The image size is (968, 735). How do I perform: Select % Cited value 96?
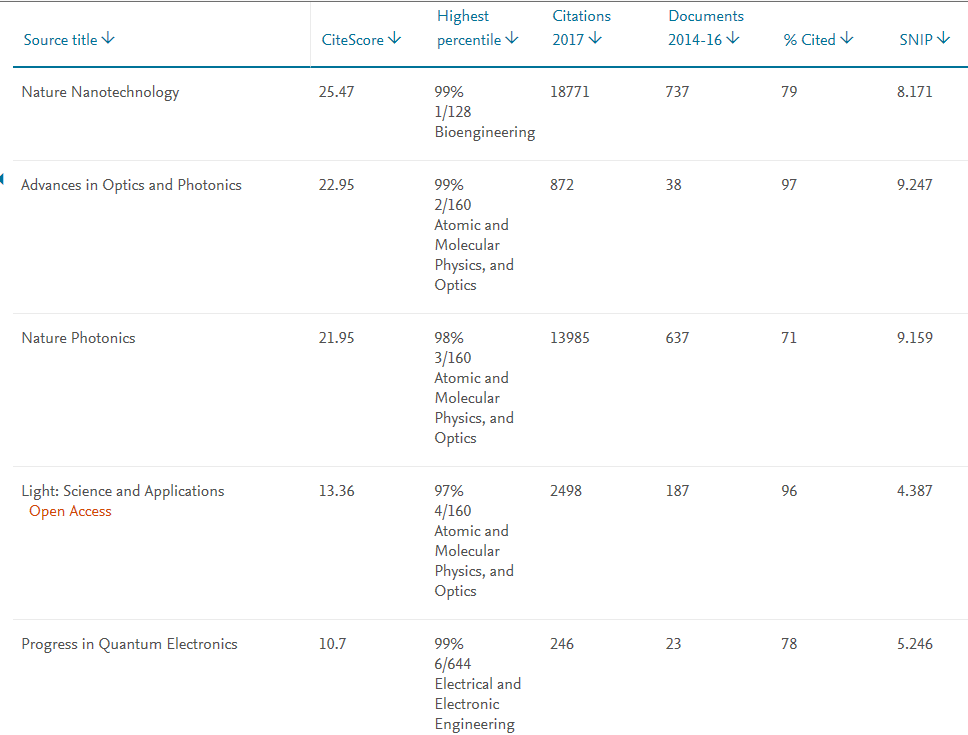789,491
